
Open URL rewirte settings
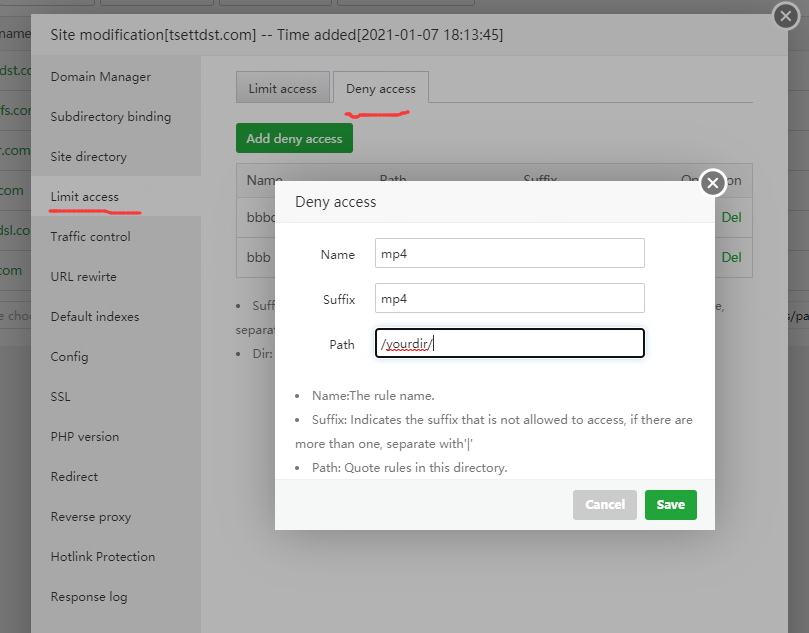pos(84,276)
